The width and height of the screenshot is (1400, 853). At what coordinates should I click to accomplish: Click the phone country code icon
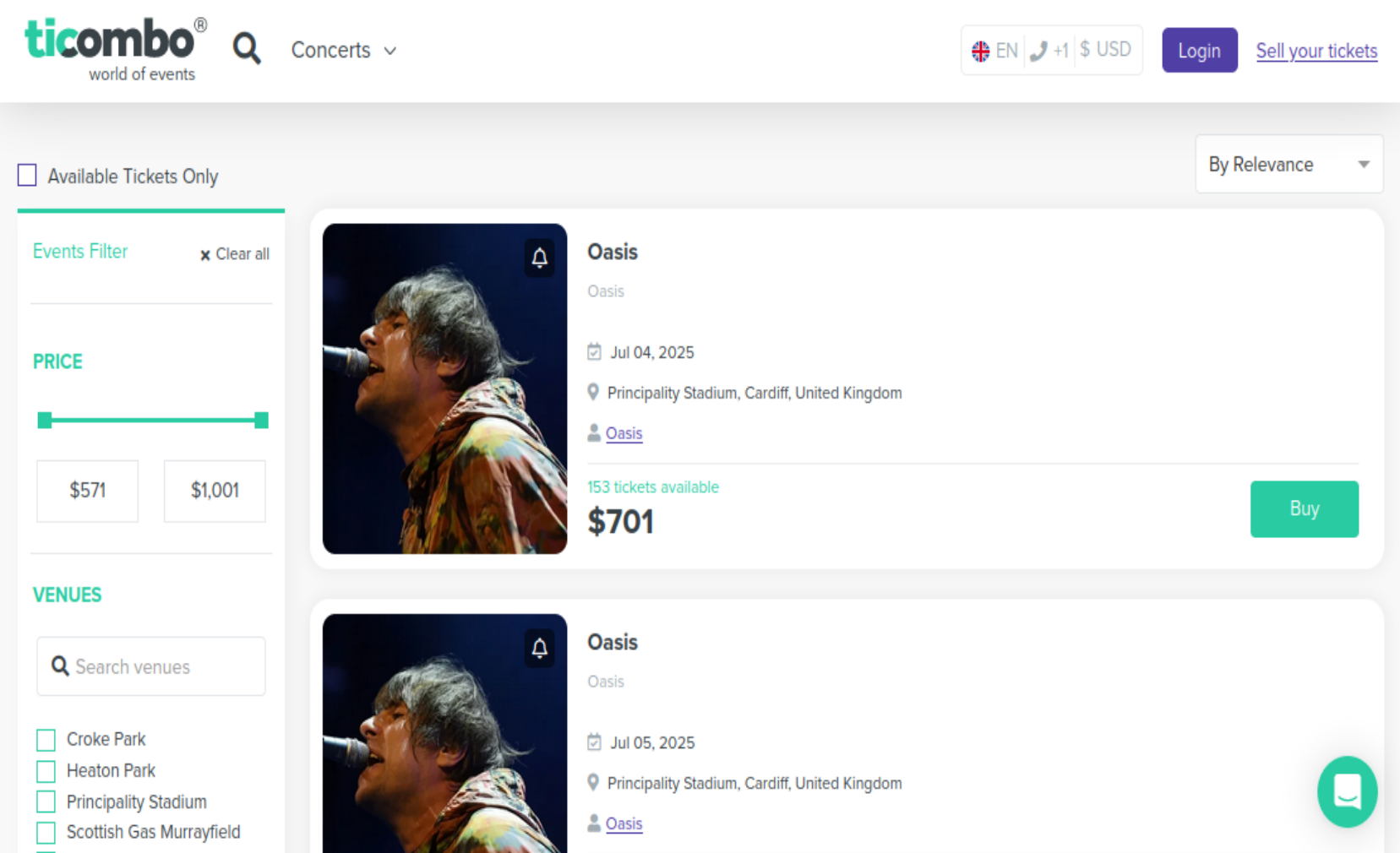tap(1039, 52)
